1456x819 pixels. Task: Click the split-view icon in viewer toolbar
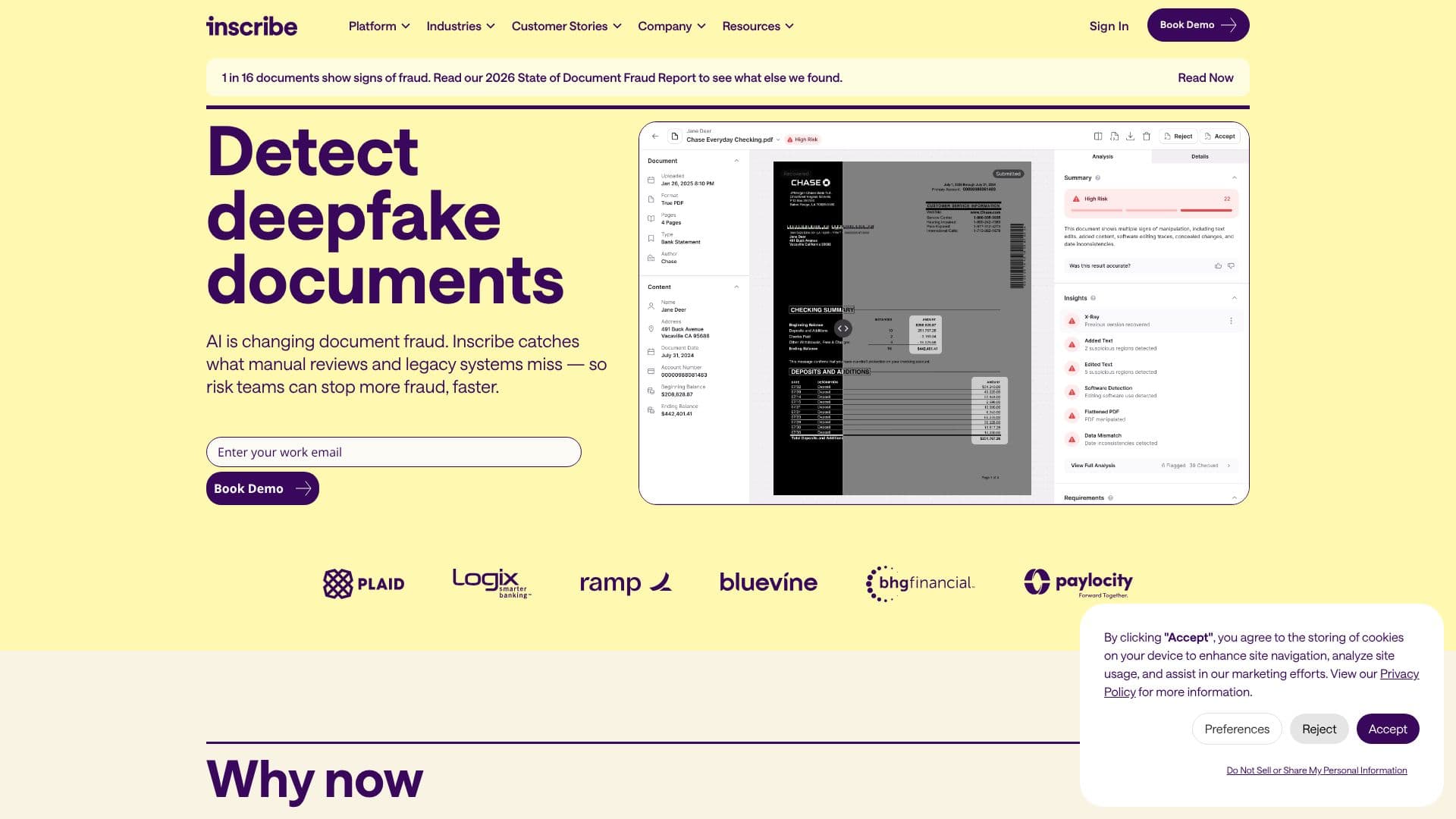[1097, 136]
